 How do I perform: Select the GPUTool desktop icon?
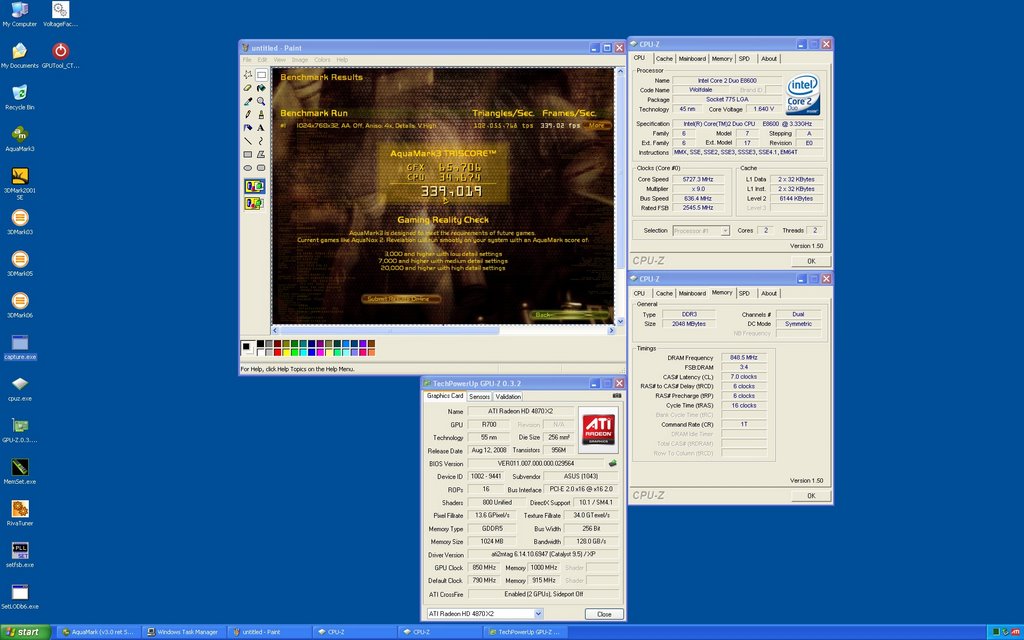(x=60, y=55)
